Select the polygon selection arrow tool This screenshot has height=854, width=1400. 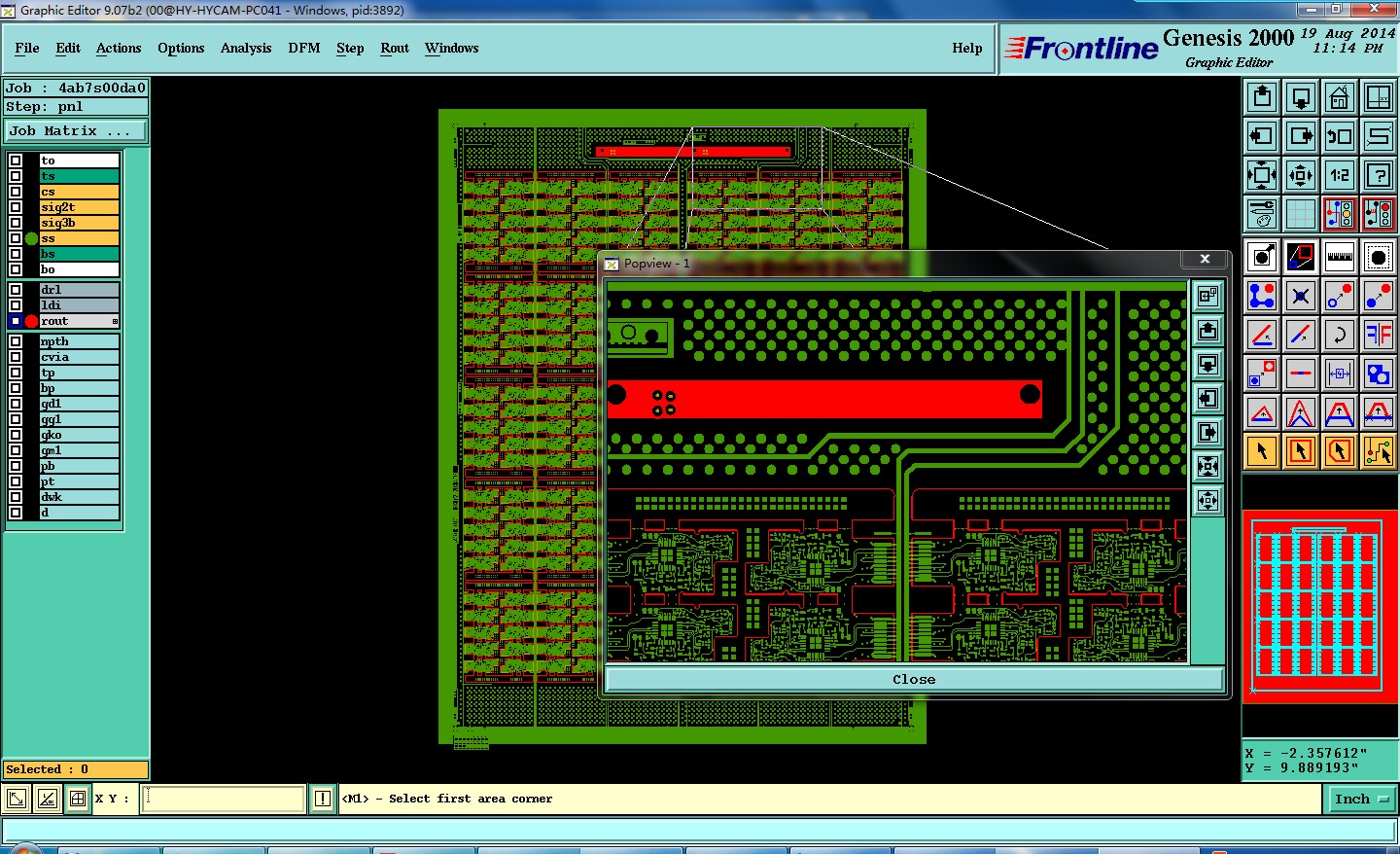[x=1340, y=451]
